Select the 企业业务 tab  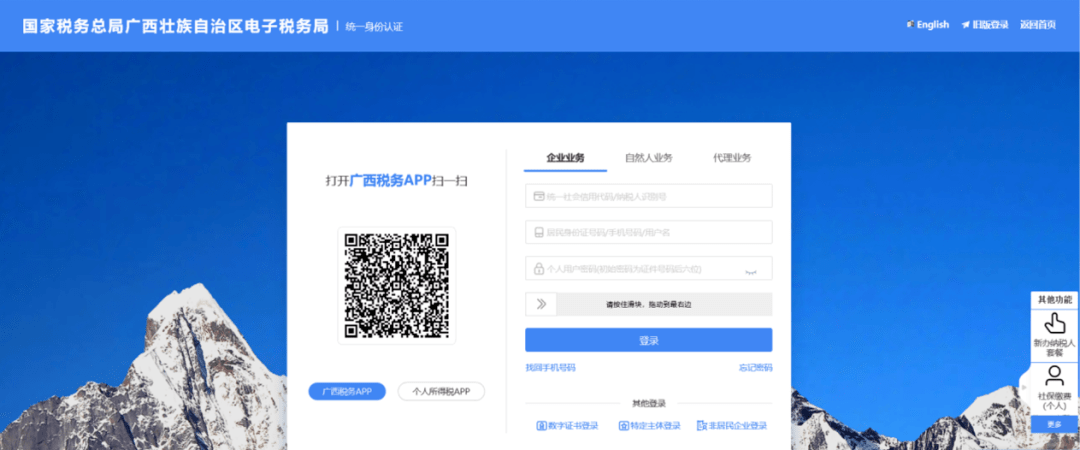click(x=565, y=158)
